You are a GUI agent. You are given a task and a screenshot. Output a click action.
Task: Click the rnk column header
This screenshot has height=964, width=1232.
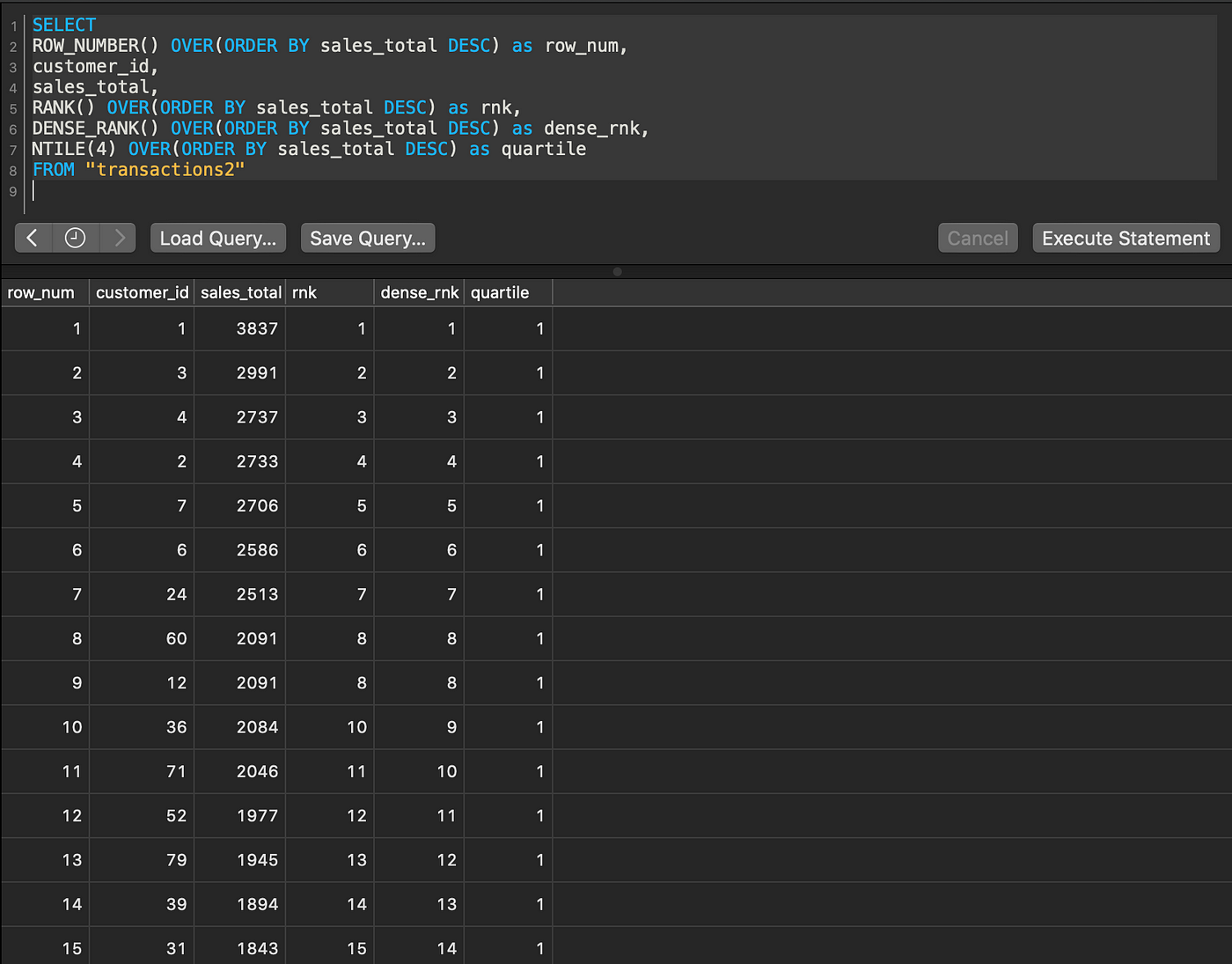[x=330, y=292]
